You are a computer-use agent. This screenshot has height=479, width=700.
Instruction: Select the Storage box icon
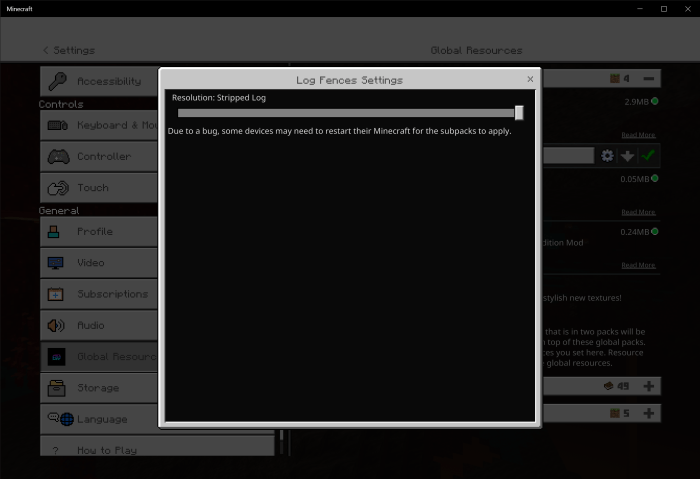click(56, 388)
